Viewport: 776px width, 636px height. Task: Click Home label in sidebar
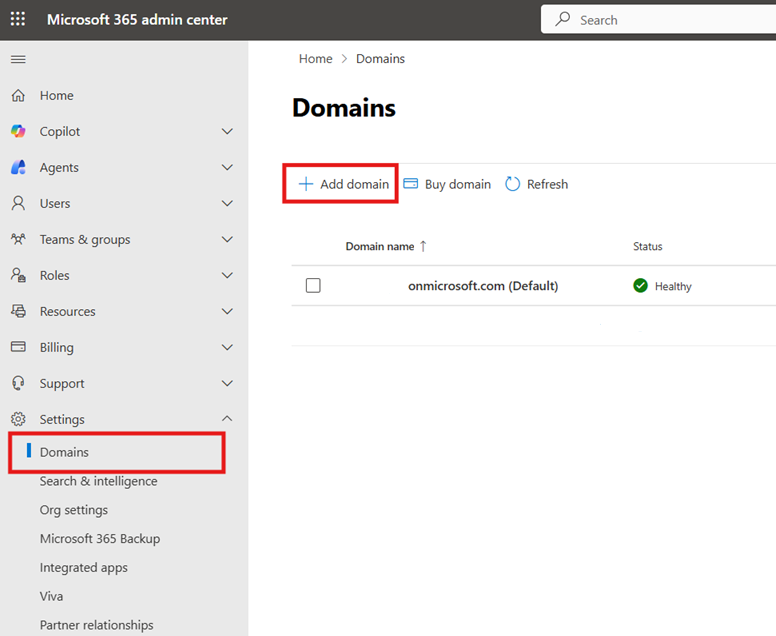coord(56,95)
